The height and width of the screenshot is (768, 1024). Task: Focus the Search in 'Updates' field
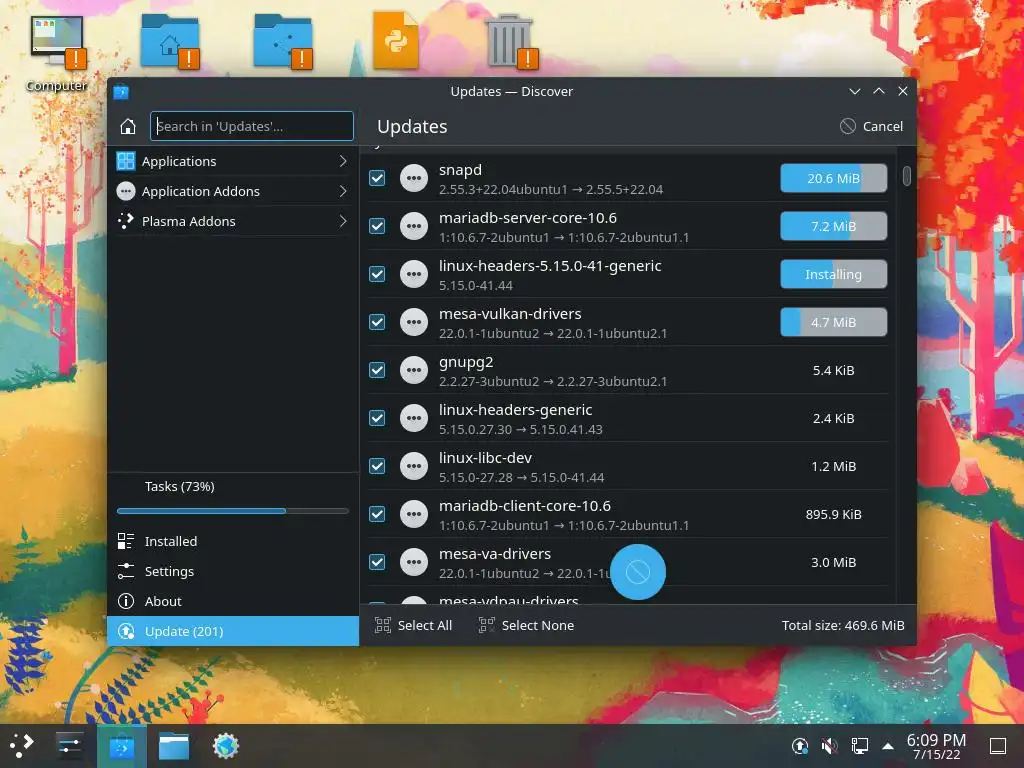[x=252, y=126]
